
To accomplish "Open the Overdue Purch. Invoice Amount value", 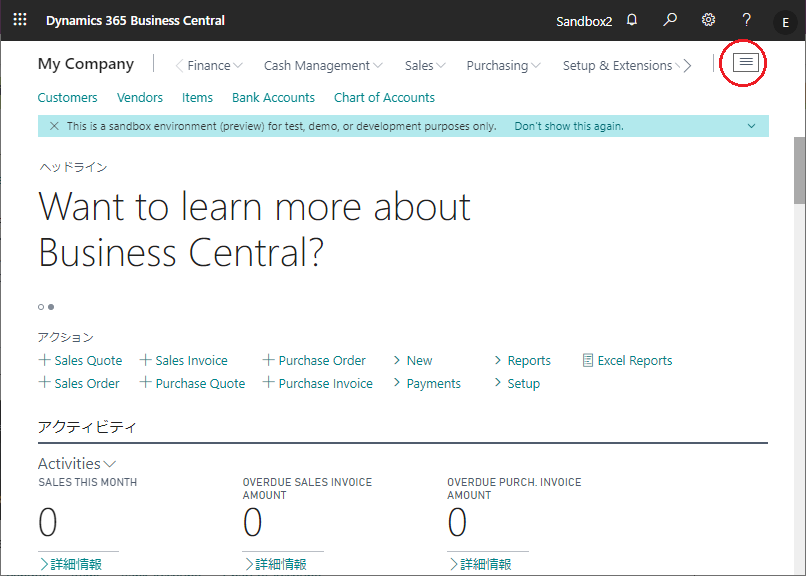I will 457,522.
